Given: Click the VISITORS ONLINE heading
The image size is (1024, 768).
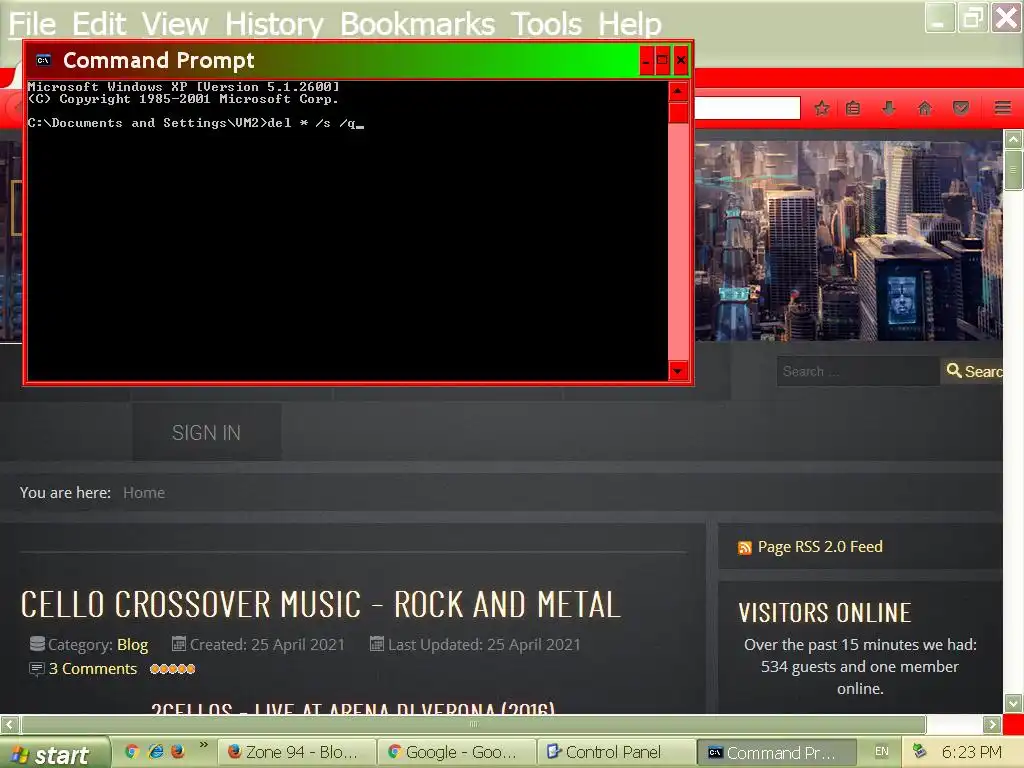Looking at the screenshot, I should pos(825,613).
